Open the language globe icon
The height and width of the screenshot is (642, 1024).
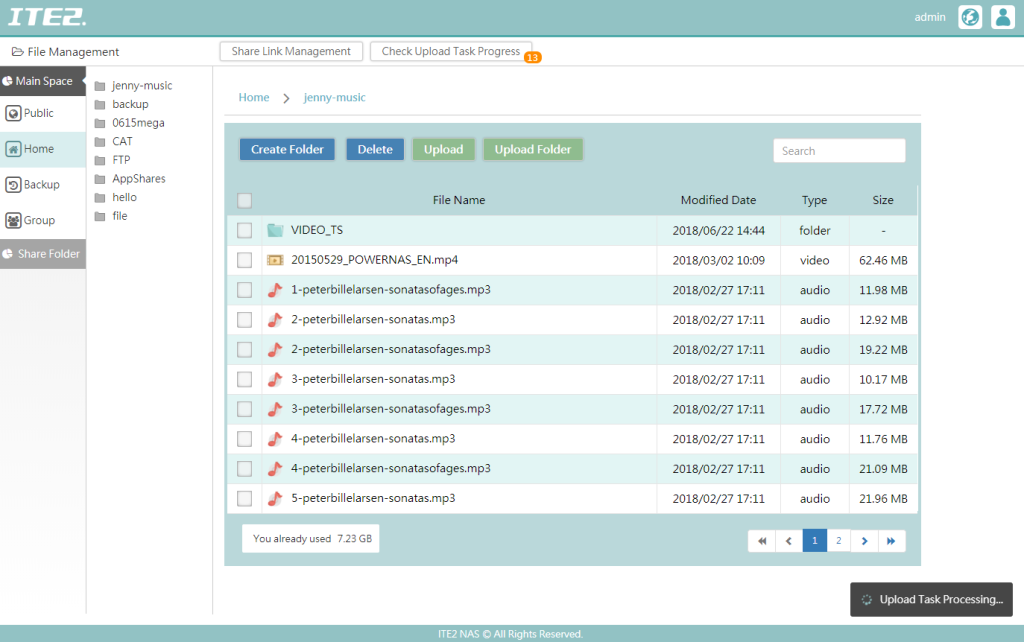968,17
